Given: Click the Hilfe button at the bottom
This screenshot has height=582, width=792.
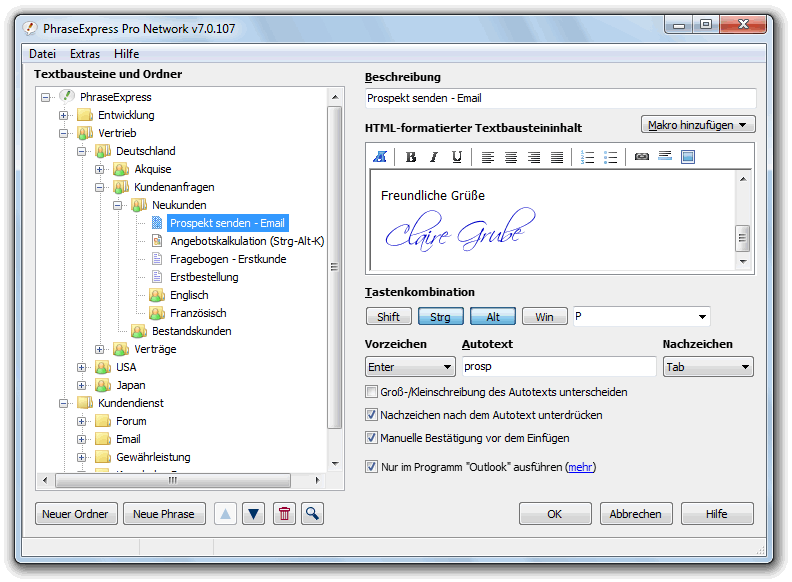Looking at the screenshot, I should [x=717, y=514].
